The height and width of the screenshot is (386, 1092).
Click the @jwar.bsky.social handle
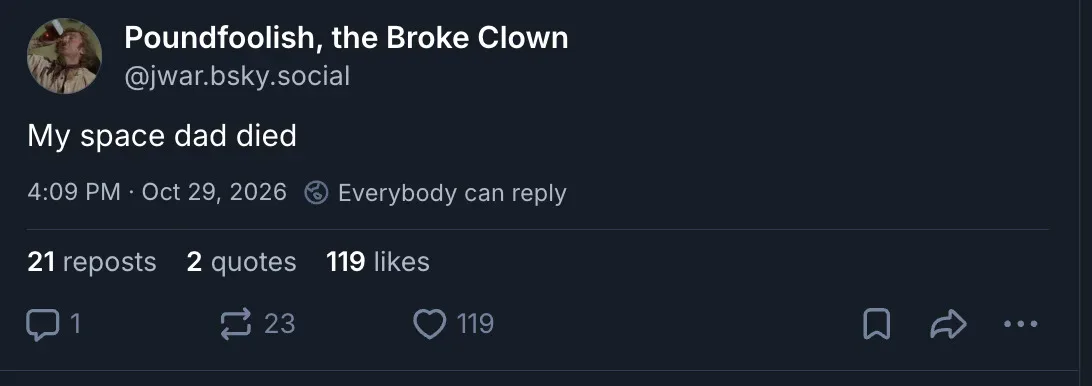237,76
